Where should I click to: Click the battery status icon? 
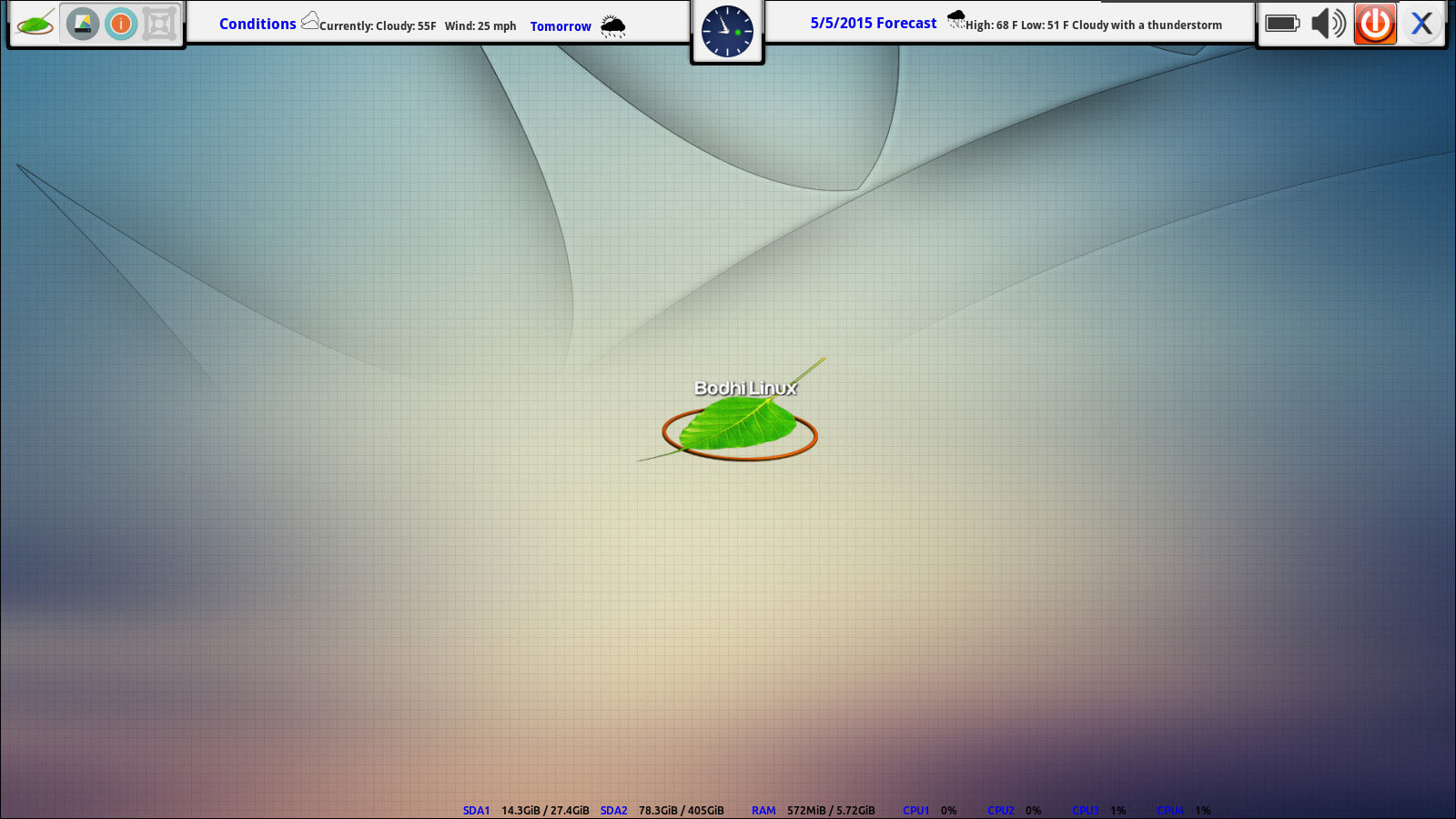pyautogui.click(x=1284, y=24)
